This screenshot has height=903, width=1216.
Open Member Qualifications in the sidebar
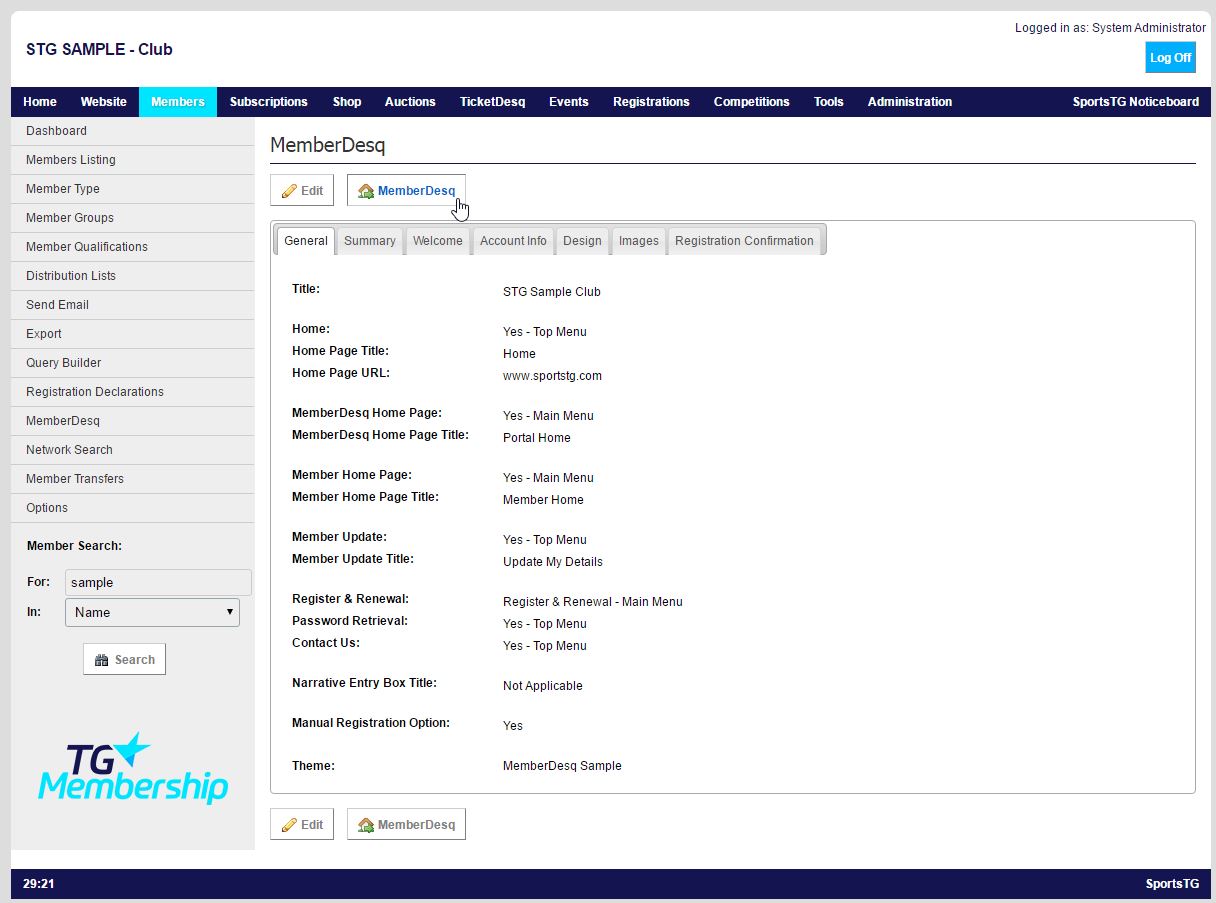click(133, 247)
